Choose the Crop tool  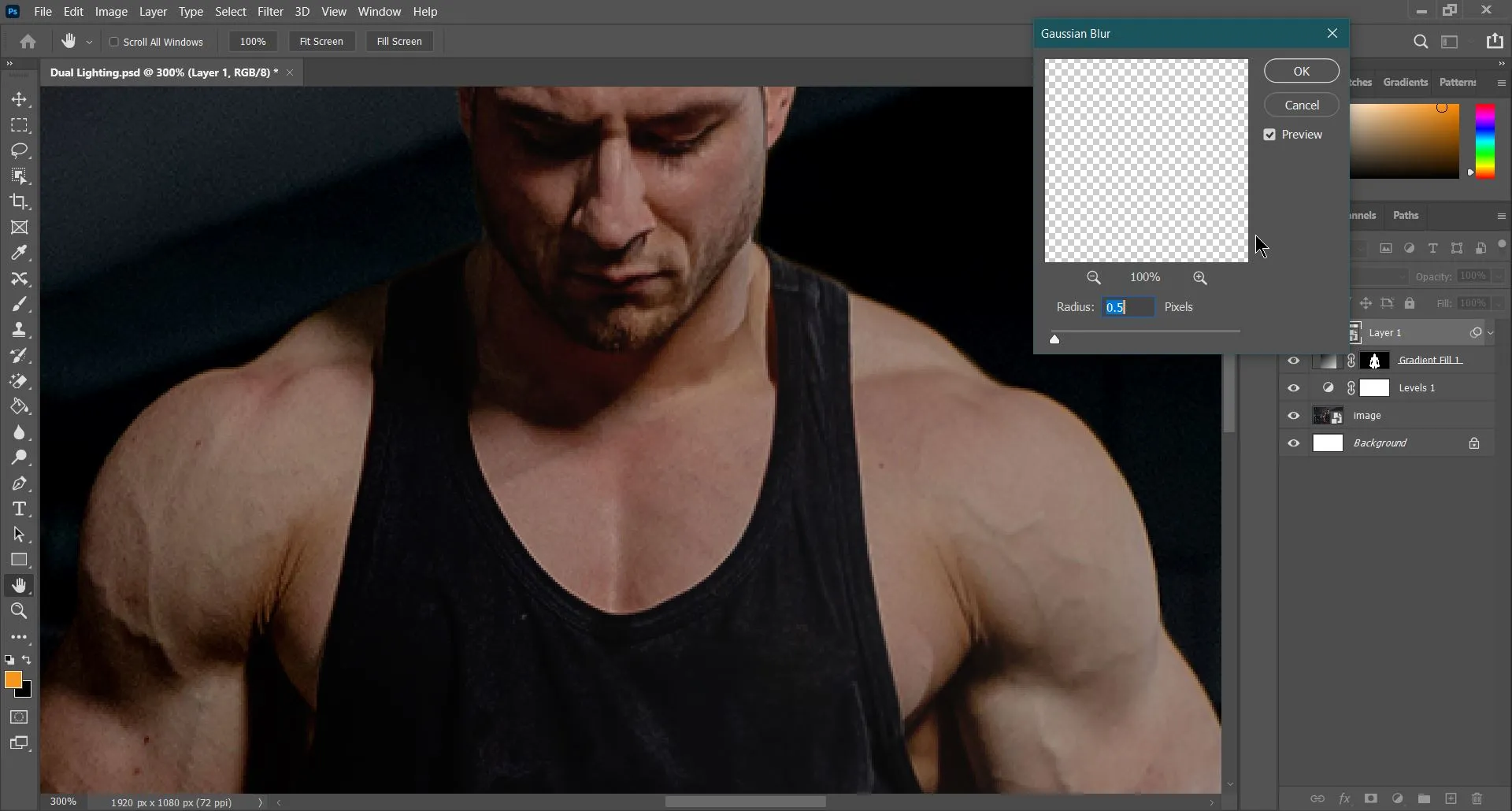[x=20, y=202]
